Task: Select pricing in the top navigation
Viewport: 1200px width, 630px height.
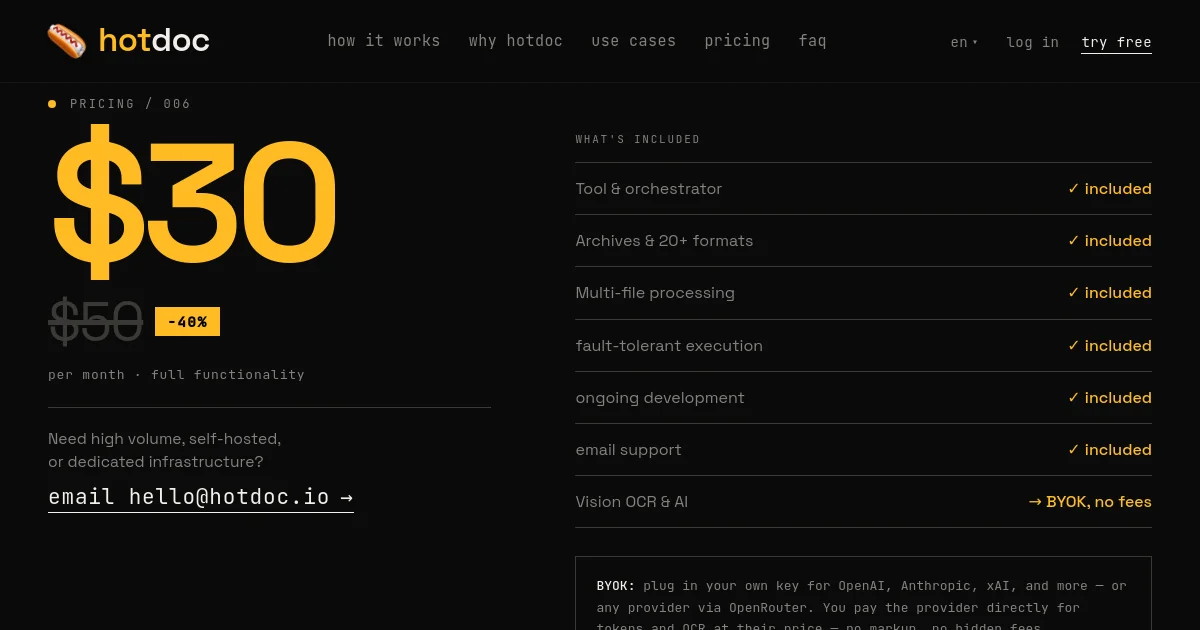Action: [737, 41]
